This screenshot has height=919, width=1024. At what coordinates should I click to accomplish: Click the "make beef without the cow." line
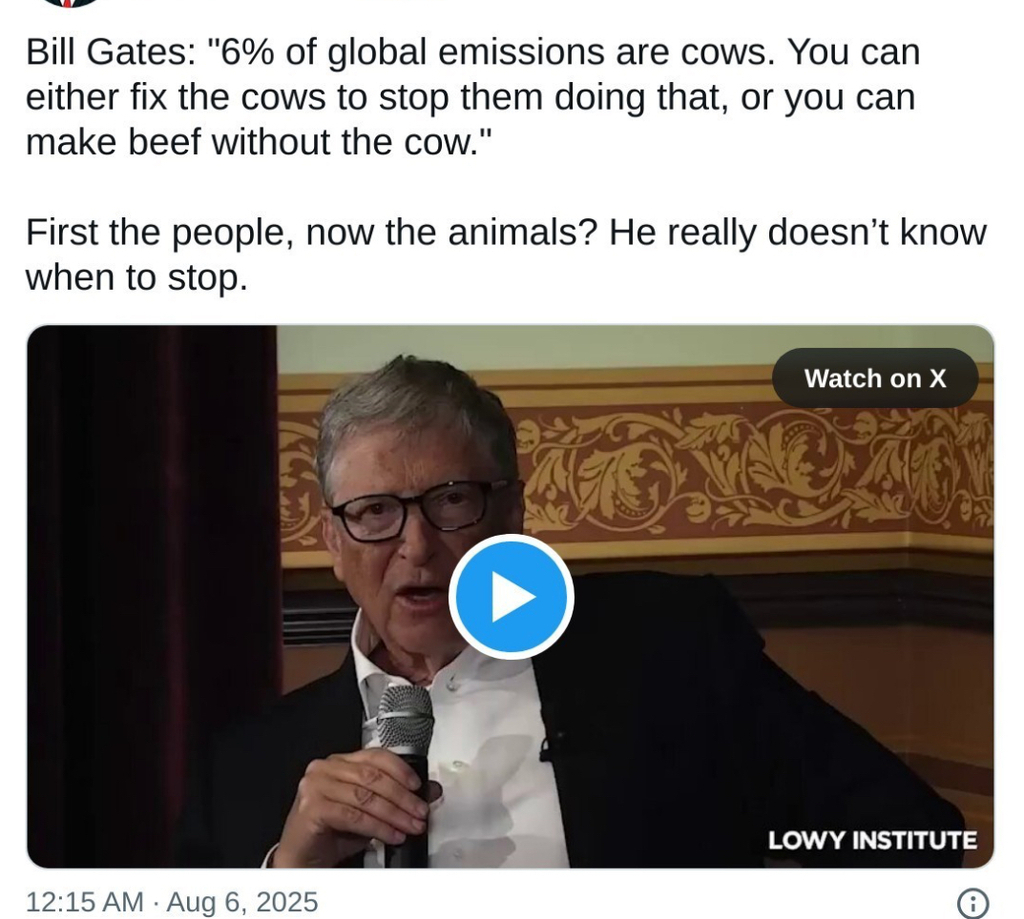coord(259,142)
